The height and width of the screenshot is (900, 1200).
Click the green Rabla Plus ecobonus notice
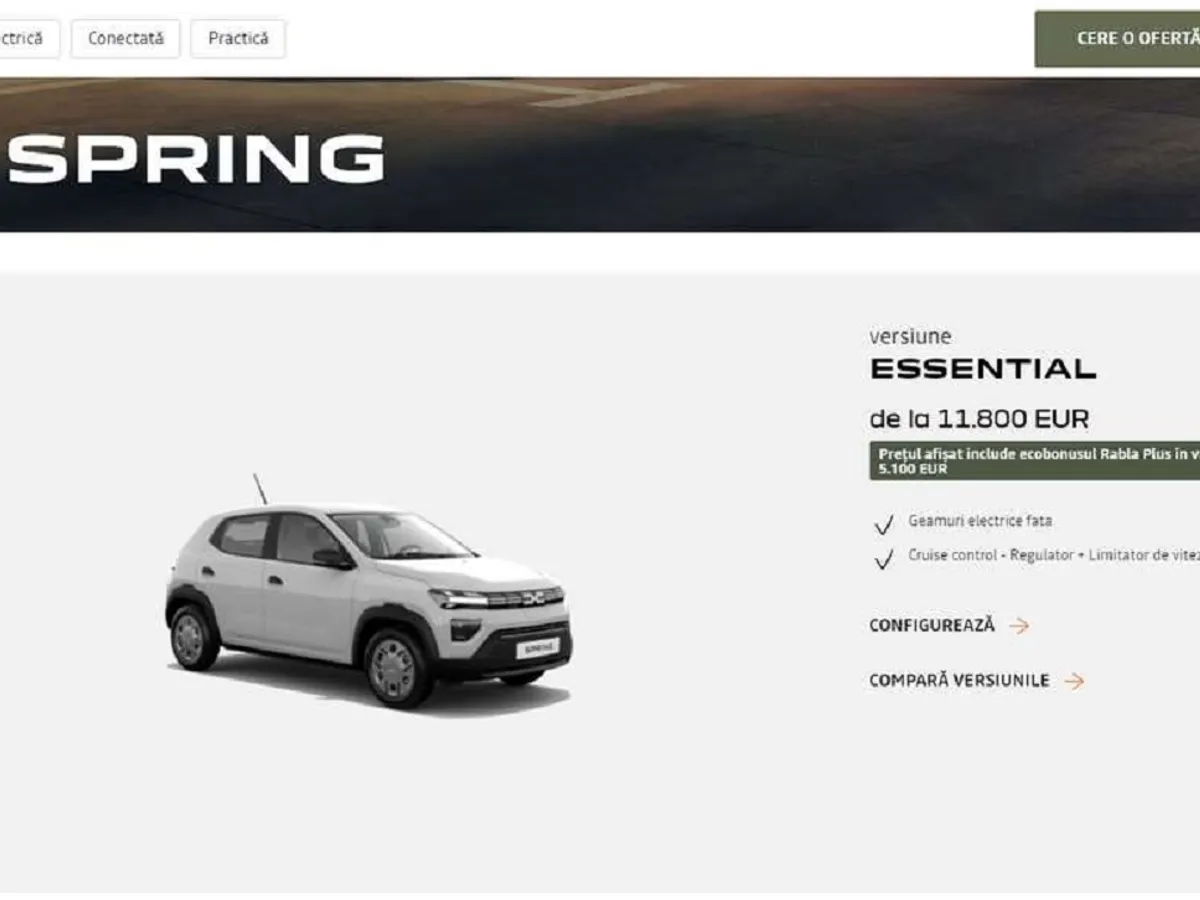click(x=1034, y=461)
